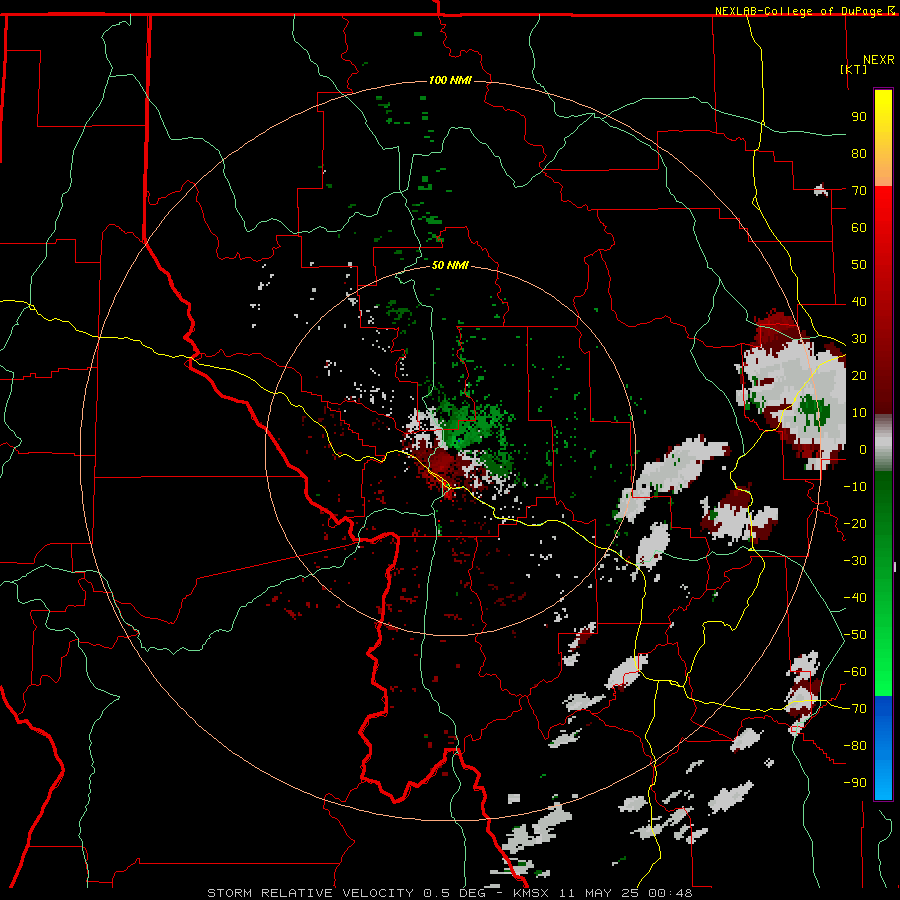Screen dimensions: 900x900
Task: Click the NEXR label above the scale
Action: pyautogui.click(x=879, y=60)
